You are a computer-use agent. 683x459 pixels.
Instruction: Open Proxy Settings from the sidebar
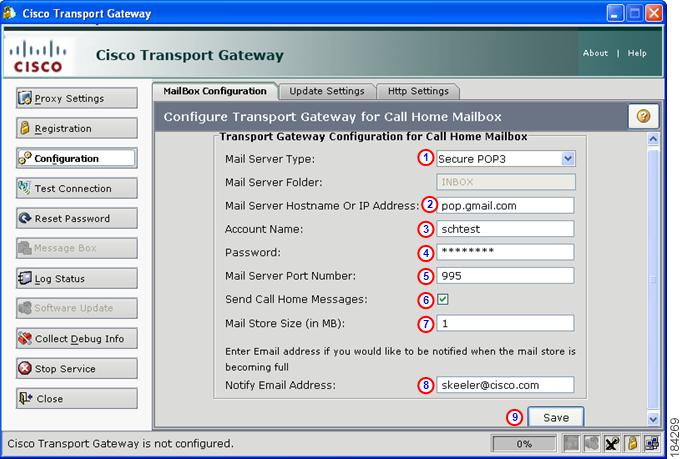click(77, 98)
